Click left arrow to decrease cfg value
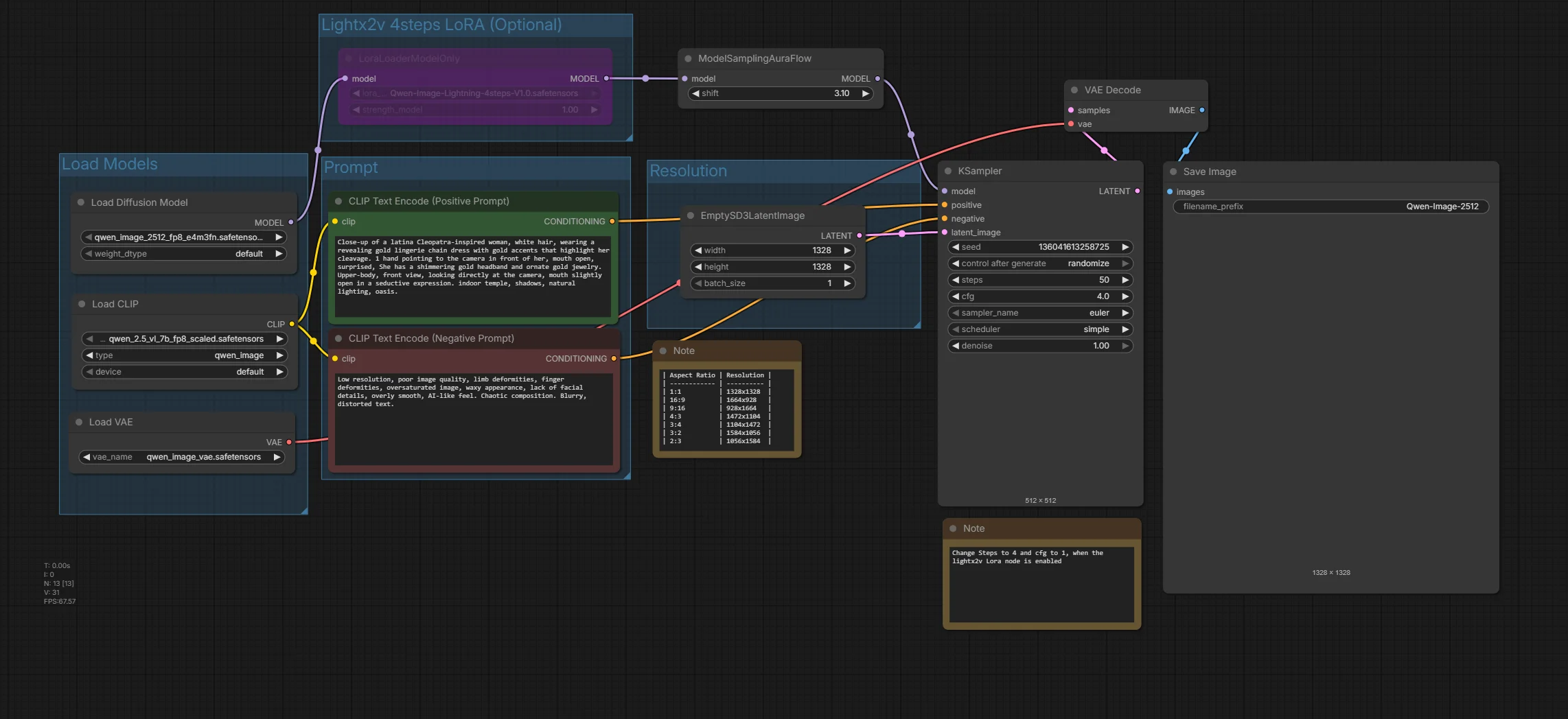1568x719 pixels. 956,296
